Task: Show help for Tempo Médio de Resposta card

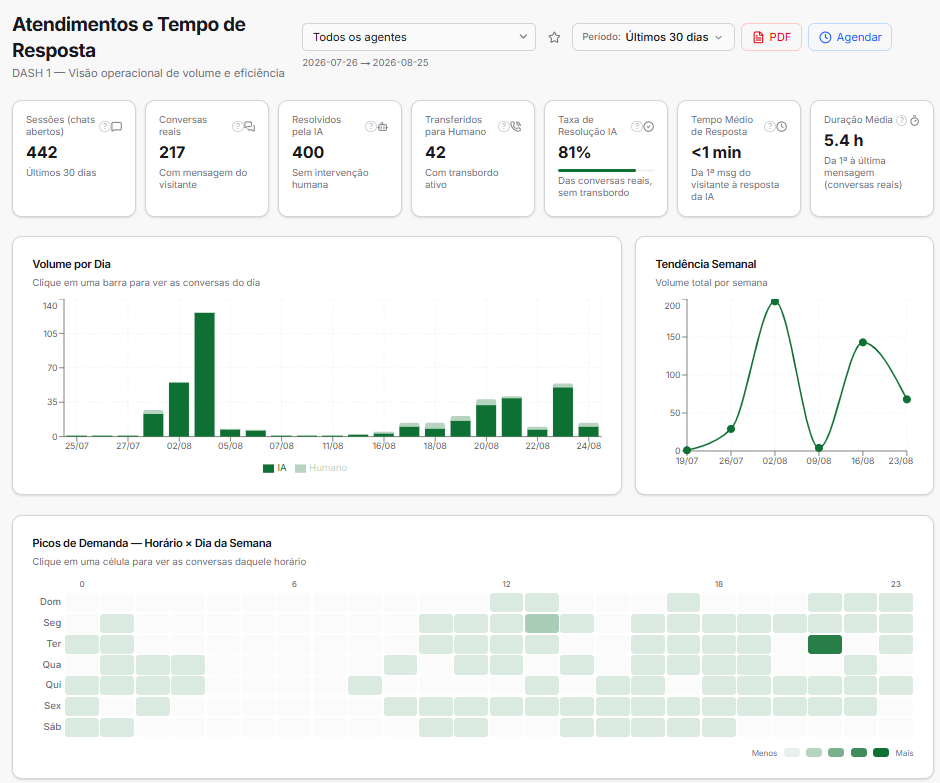Action: click(x=770, y=126)
